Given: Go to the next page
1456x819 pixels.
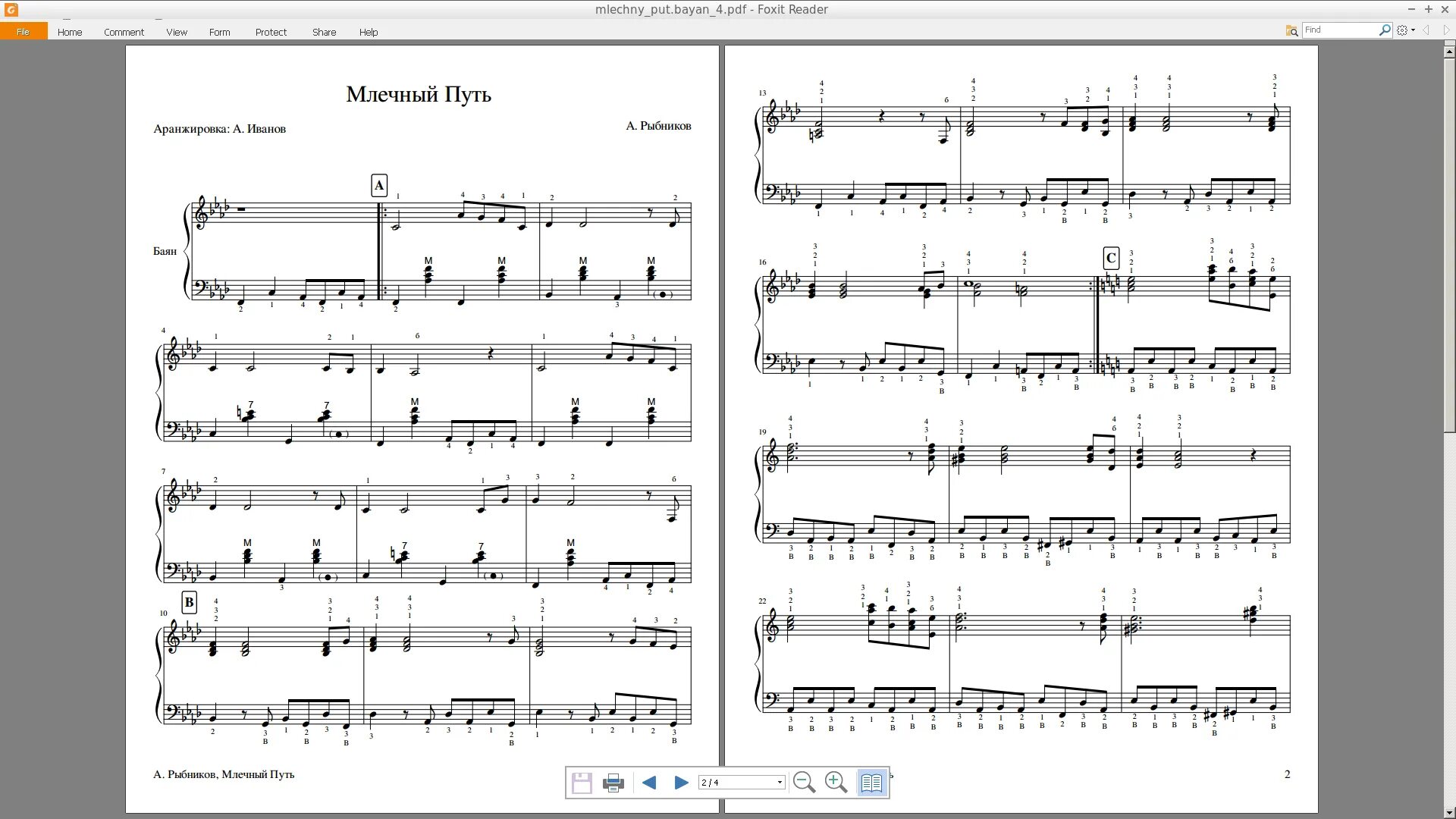Looking at the screenshot, I should [681, 783].
